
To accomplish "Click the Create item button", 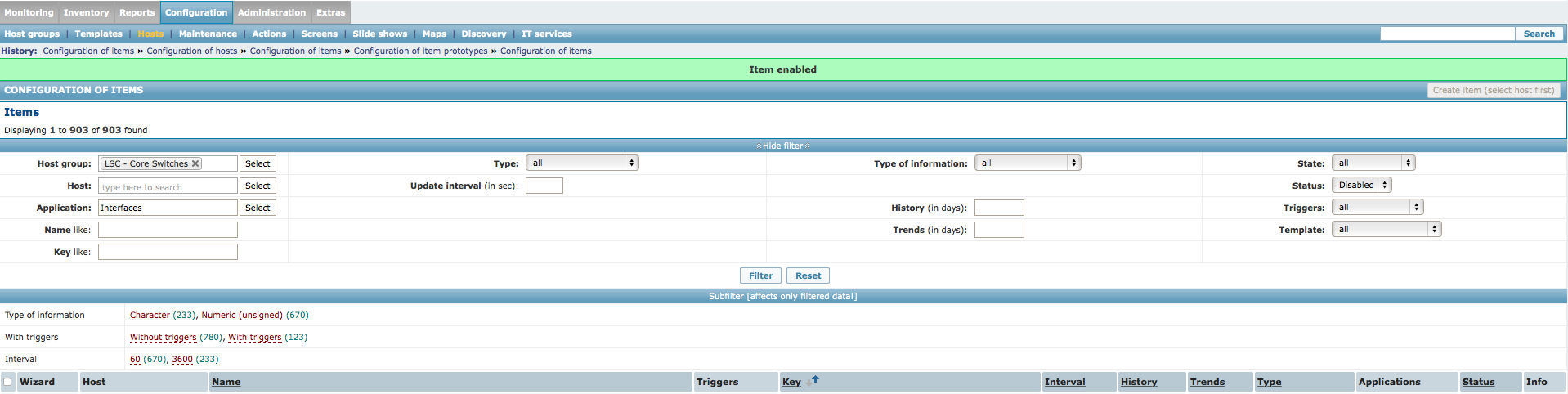I will pos(1493,90).
